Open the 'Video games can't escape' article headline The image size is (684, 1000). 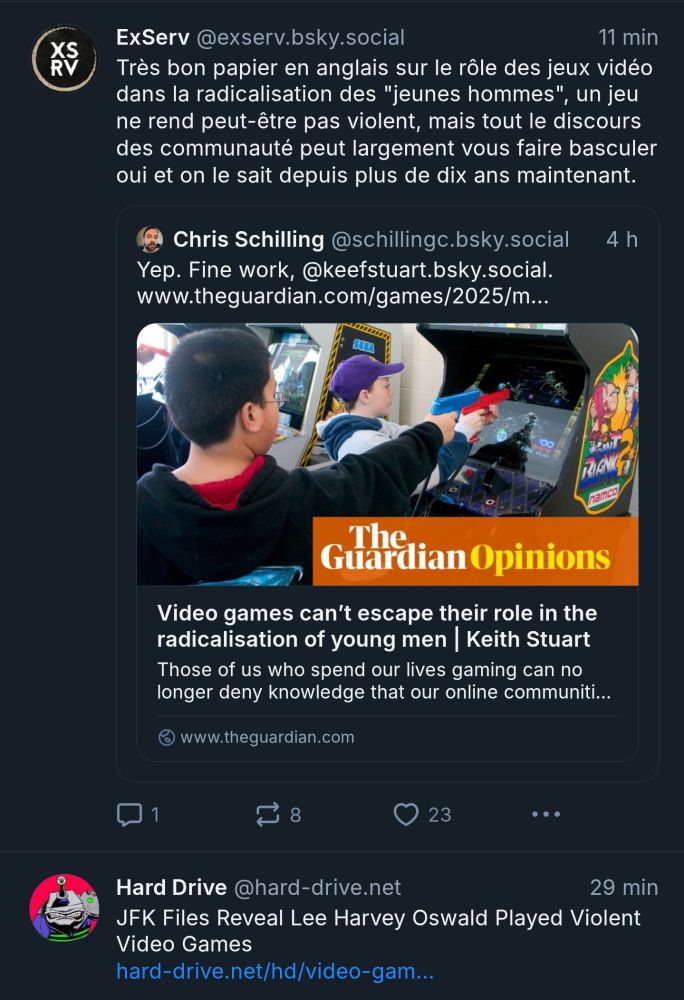click(377, 626)
